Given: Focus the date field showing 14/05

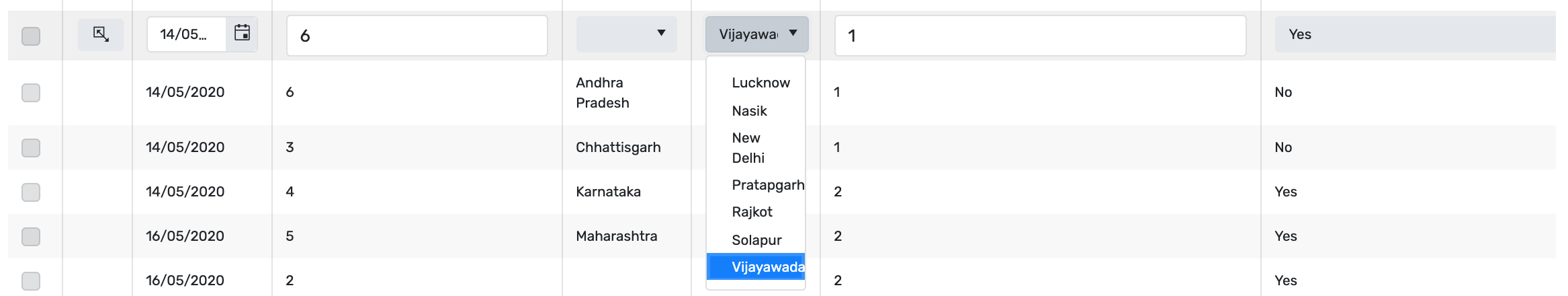Looking at the screenshot, I should [x=187, y=34].
